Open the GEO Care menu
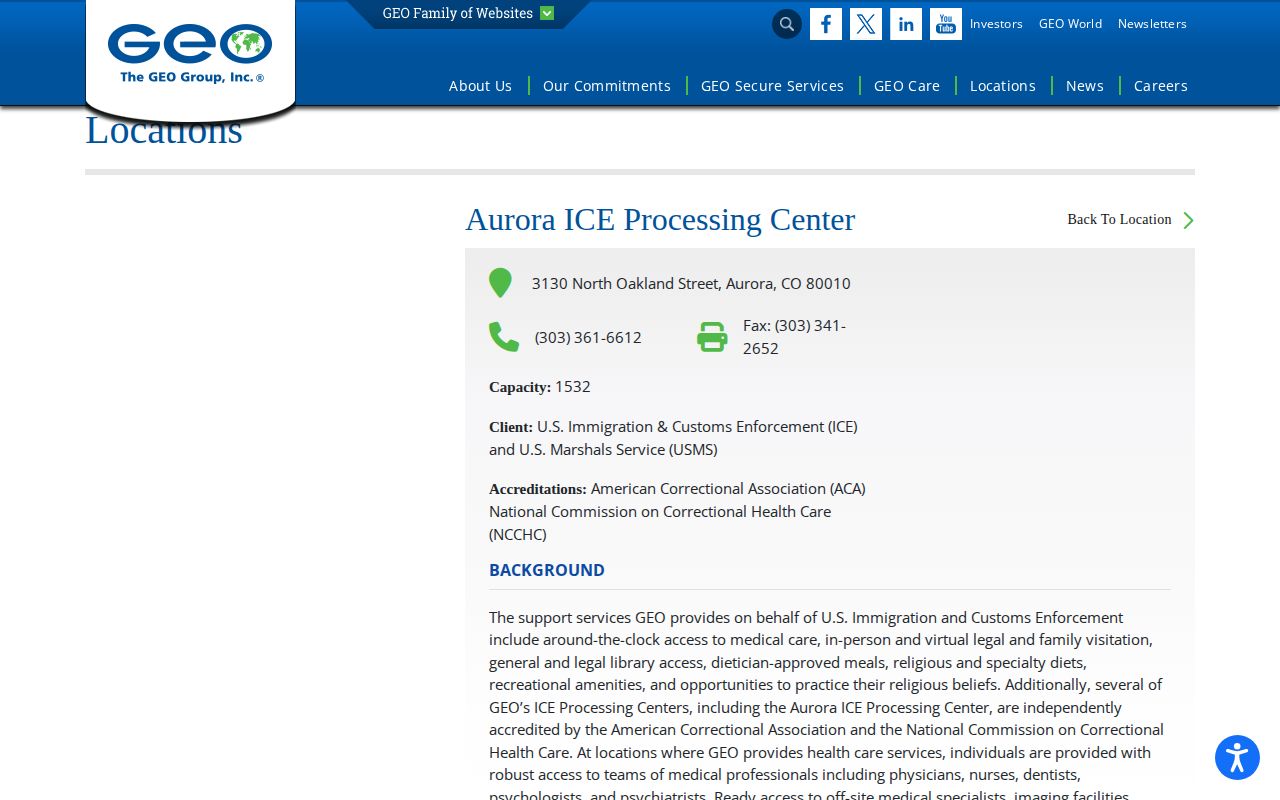The image size is (1280, 800). click(x=907, y=86)
